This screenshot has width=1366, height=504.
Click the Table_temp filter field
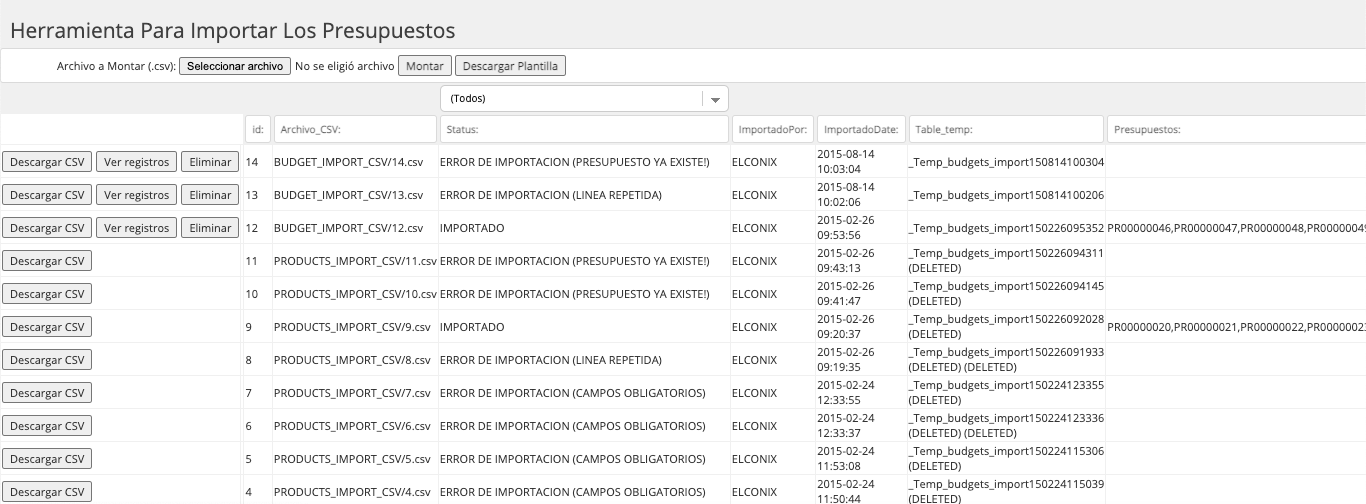tap(1006, 129)
